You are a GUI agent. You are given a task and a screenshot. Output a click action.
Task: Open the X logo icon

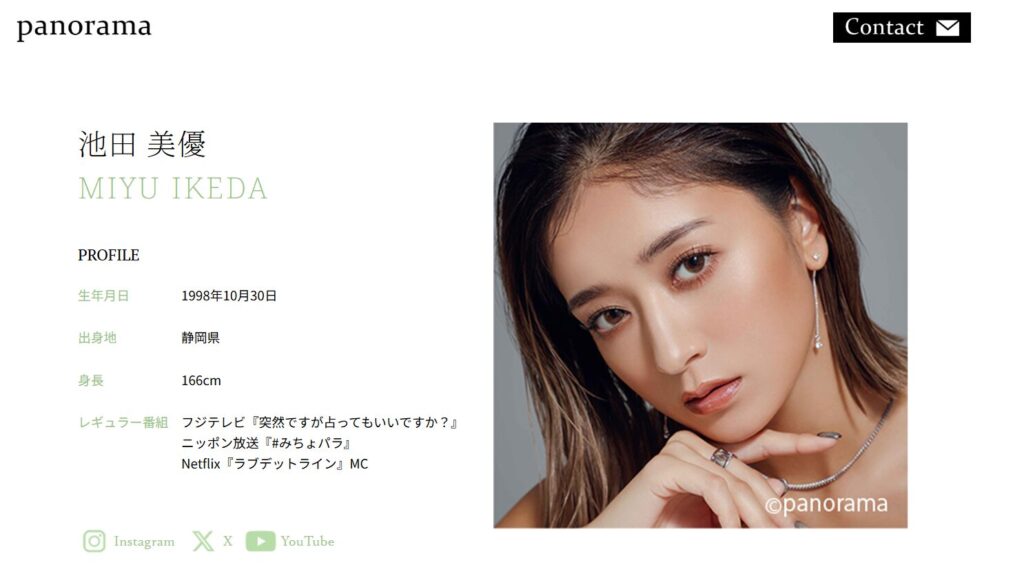pyautogui.click(x=203, y=541)
